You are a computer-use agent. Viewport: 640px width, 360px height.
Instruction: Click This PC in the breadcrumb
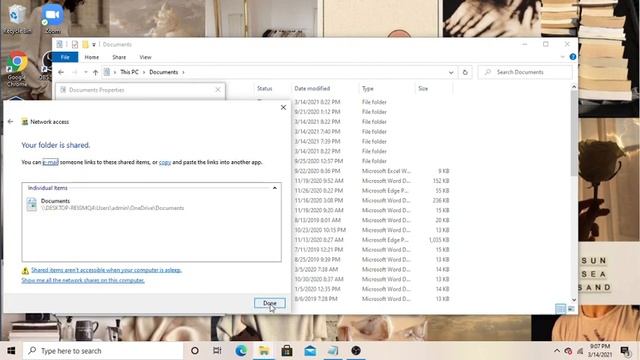129,72
